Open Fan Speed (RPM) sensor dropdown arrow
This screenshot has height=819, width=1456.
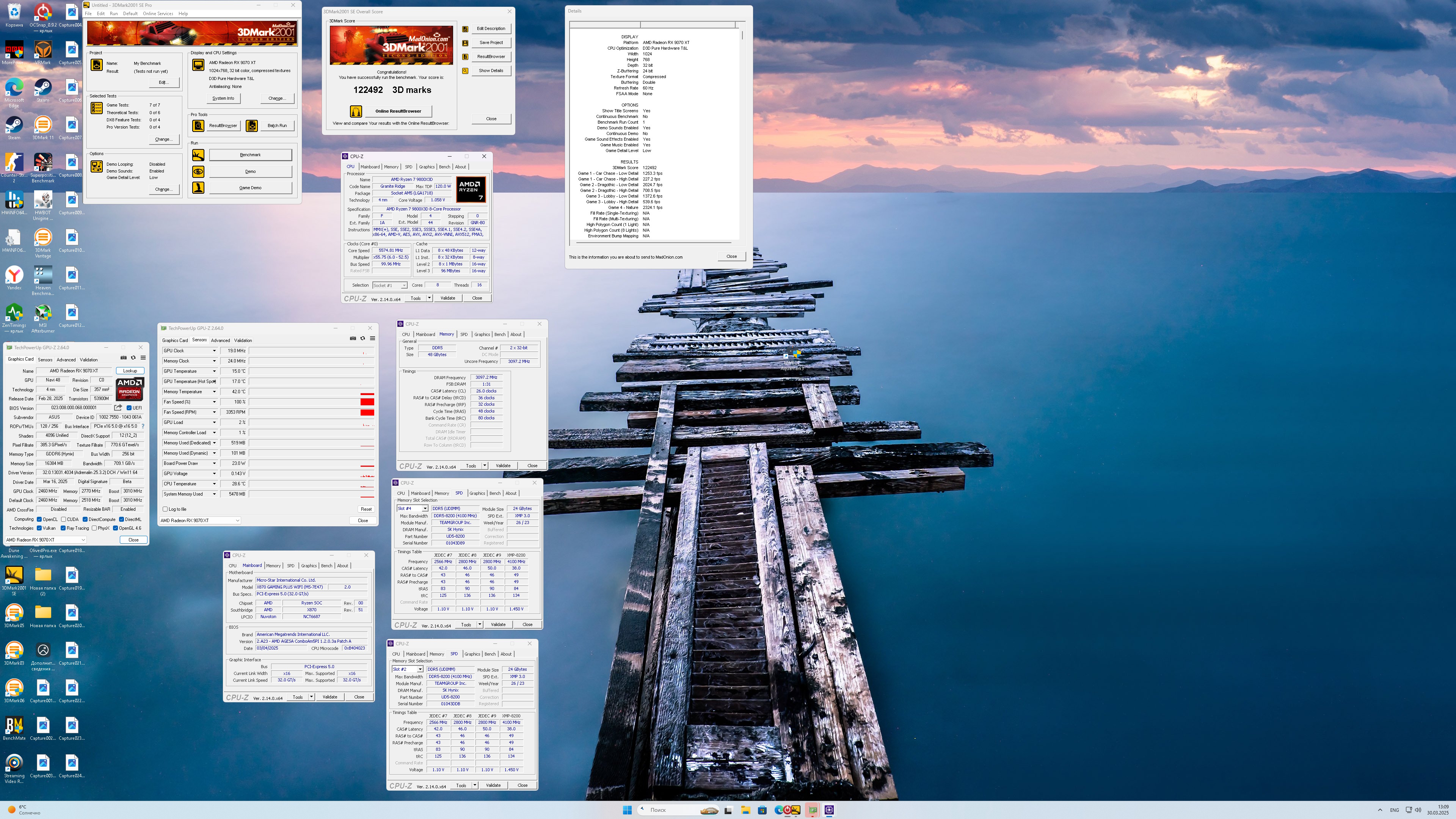pyautogui.click(x=214, y=412)
